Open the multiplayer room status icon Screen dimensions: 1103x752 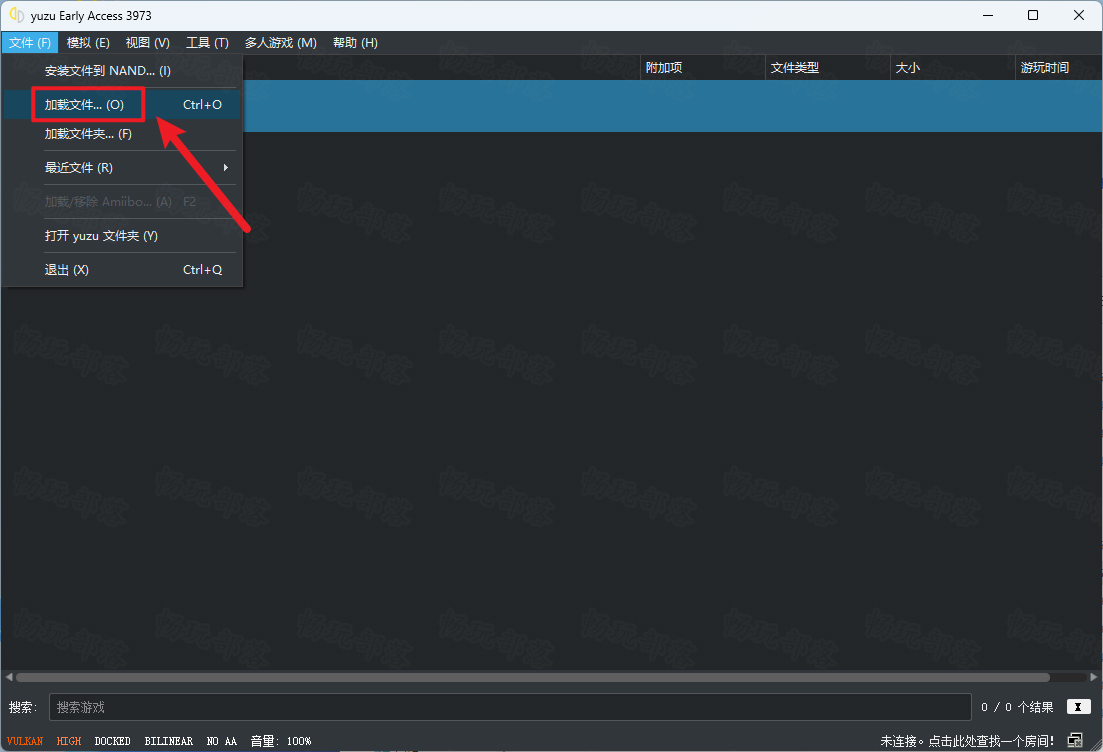(x=1075, y=740)
